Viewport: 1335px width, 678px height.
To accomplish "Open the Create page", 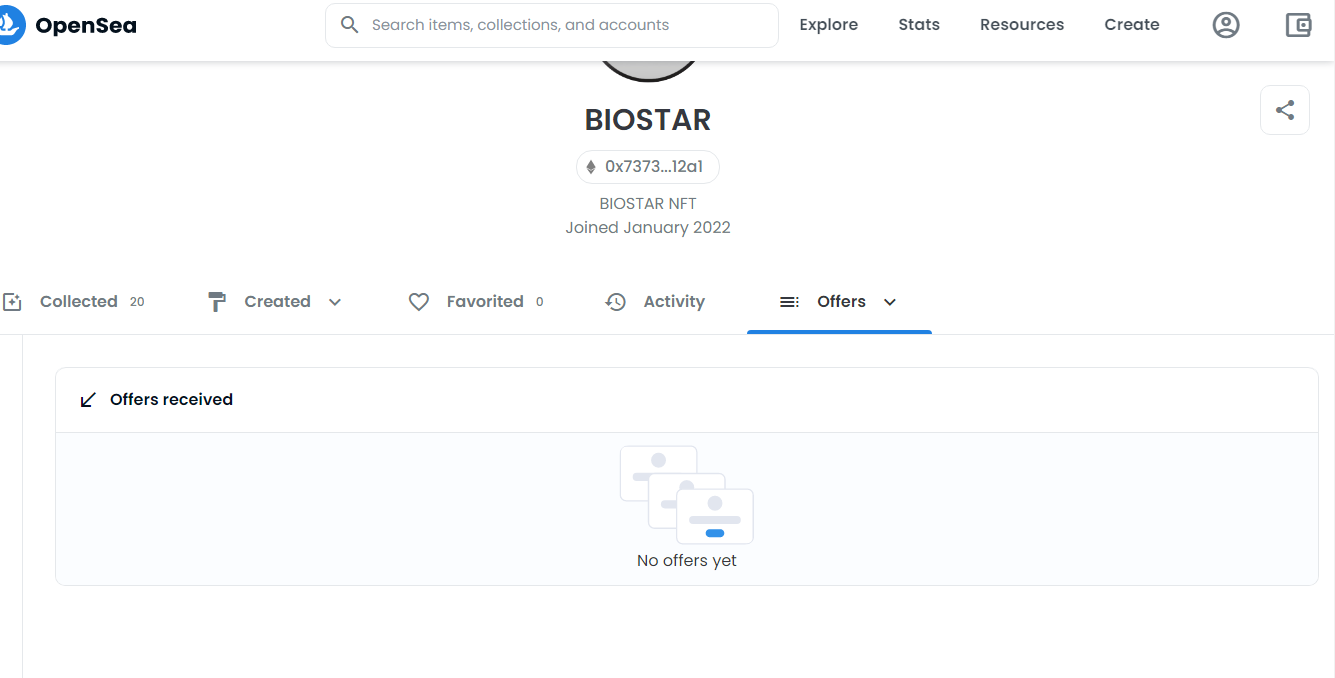I will point(1132,25).
